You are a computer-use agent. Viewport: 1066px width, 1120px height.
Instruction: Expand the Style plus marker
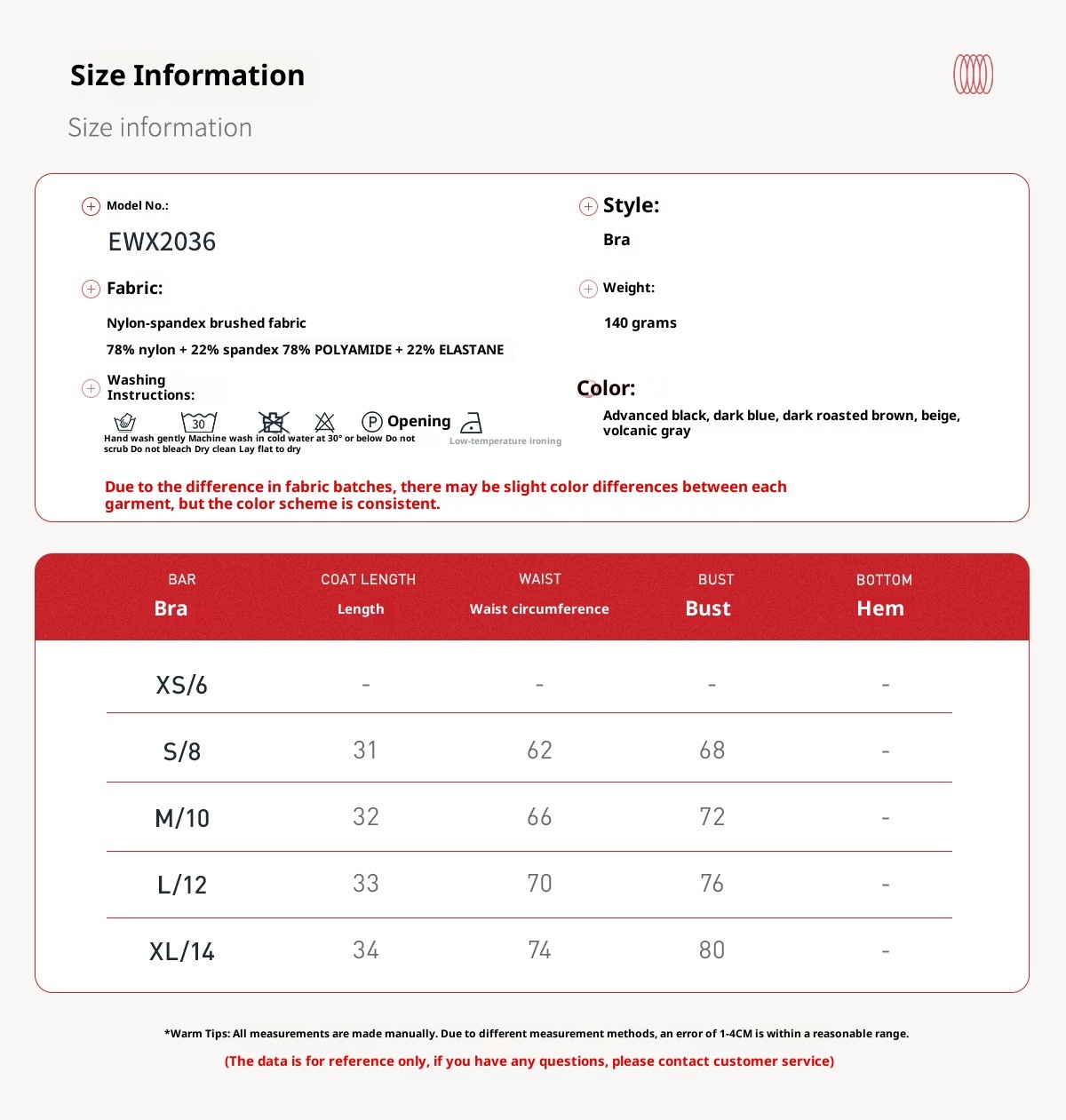[588, 207]
